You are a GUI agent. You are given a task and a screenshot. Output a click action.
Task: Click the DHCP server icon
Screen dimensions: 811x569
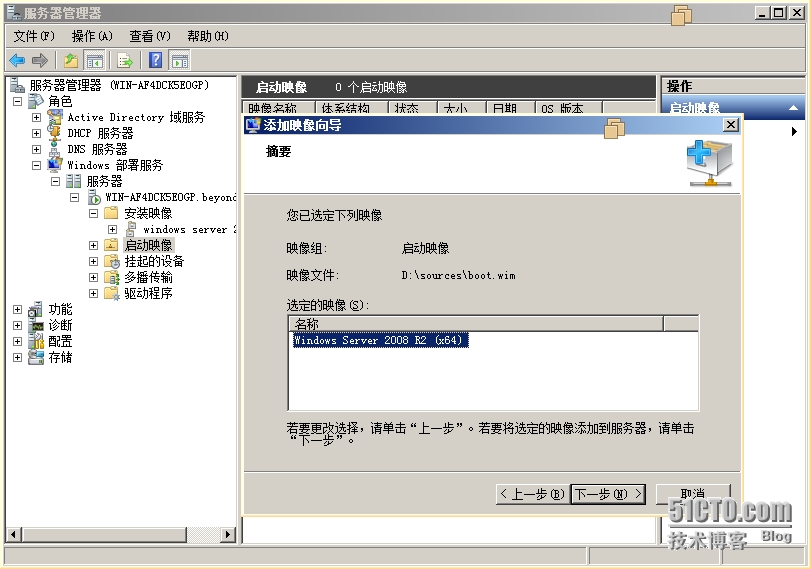point(54,133)
